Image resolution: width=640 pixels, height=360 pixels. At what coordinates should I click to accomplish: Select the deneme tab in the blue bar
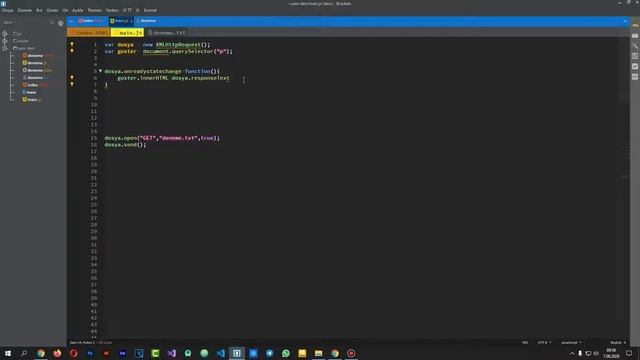point(146,21)
